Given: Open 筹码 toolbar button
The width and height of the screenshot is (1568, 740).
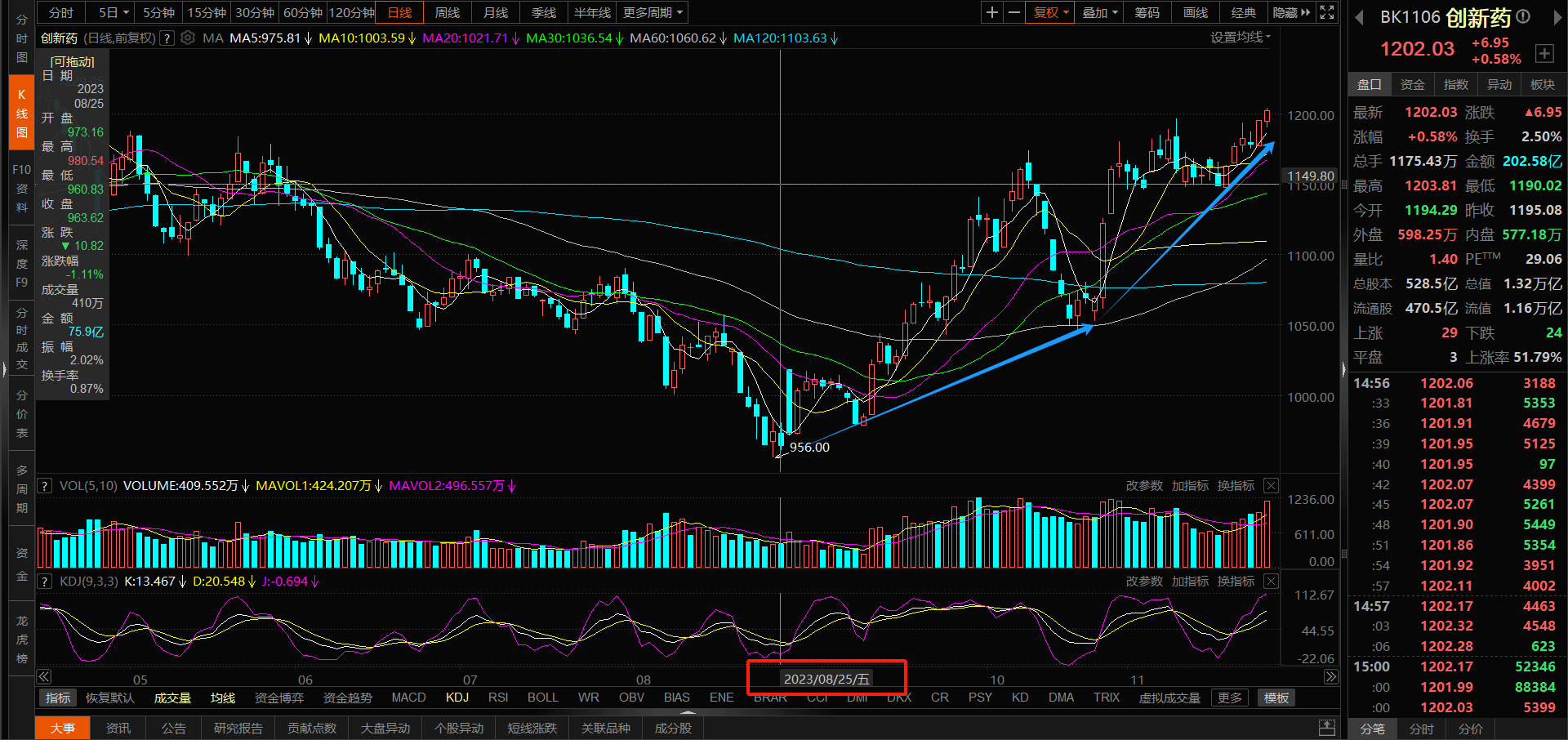Looking at the screenshot, I should pos(1147,12).
